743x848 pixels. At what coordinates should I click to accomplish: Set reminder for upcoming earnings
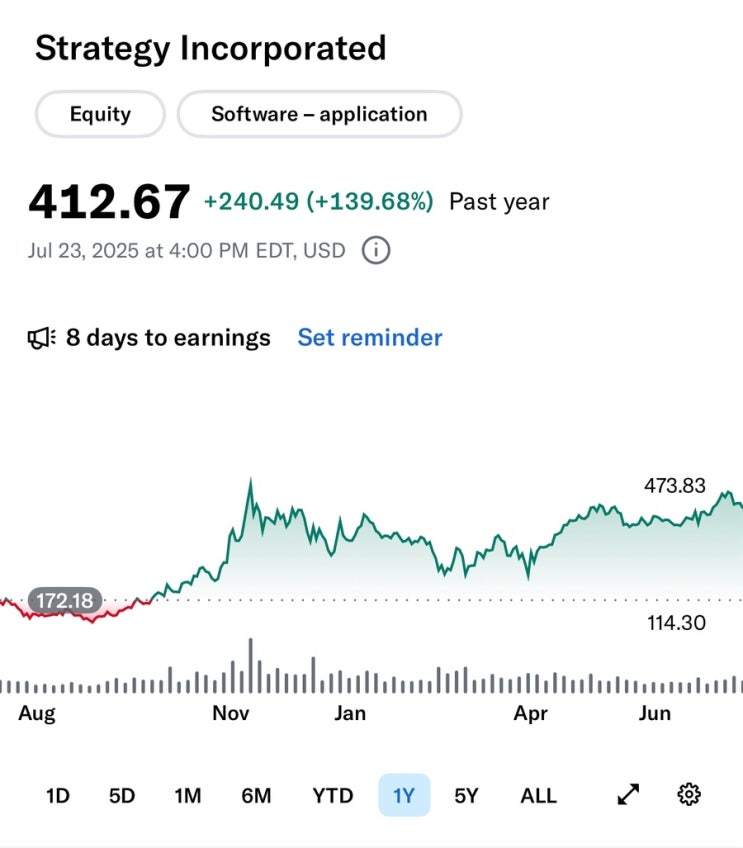370,337
